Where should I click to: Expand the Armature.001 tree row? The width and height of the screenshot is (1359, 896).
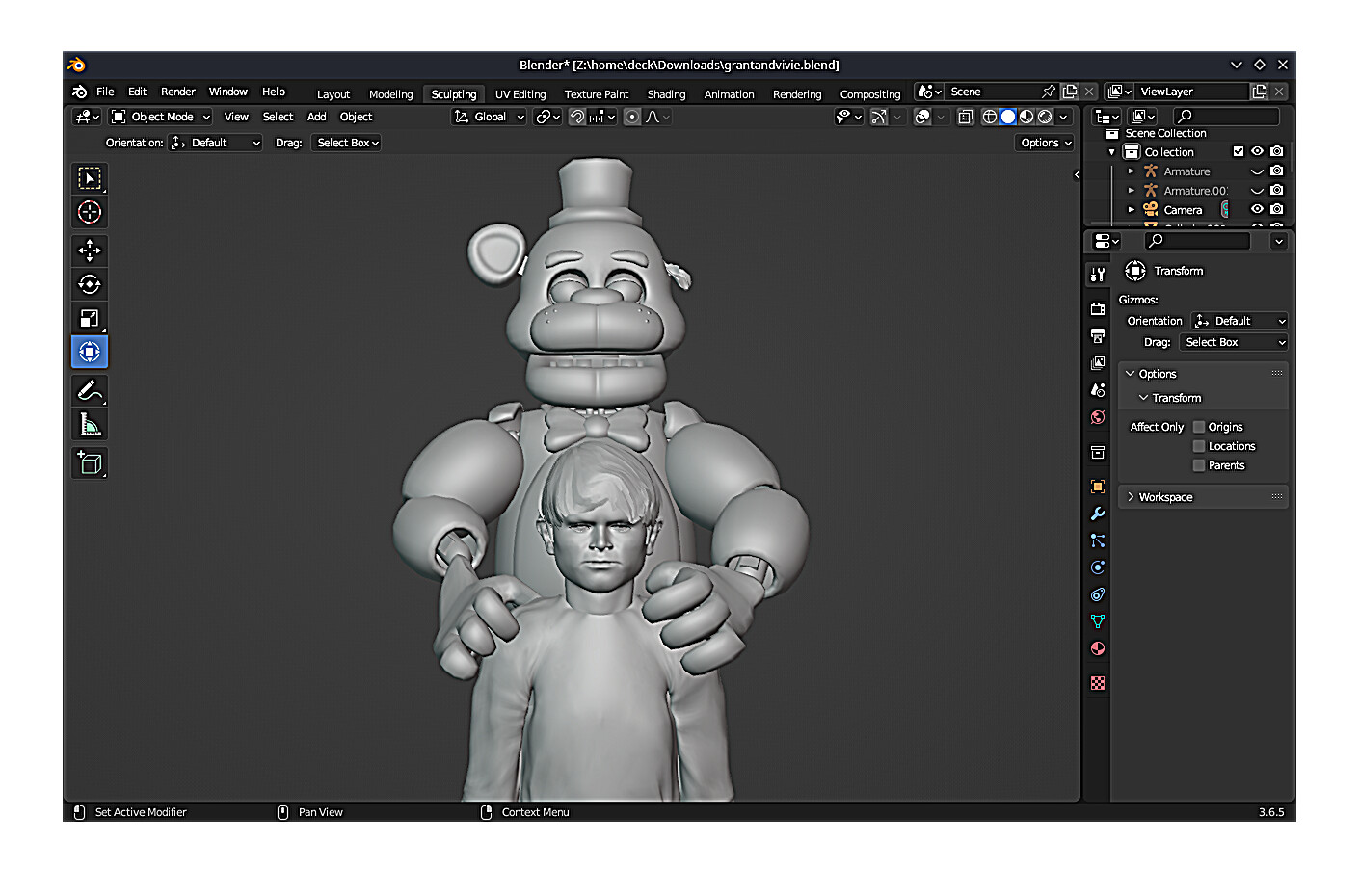coord(1132,191)
